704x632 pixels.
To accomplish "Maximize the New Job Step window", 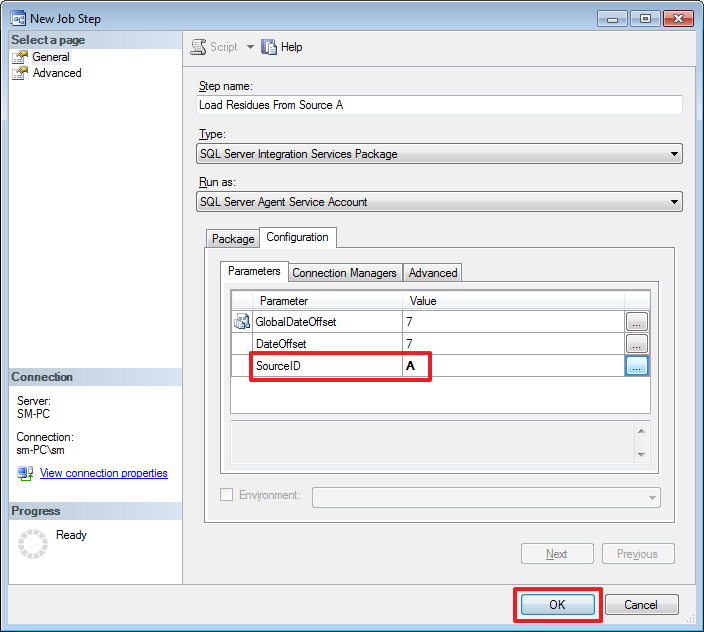I will (x=645, y=19).
